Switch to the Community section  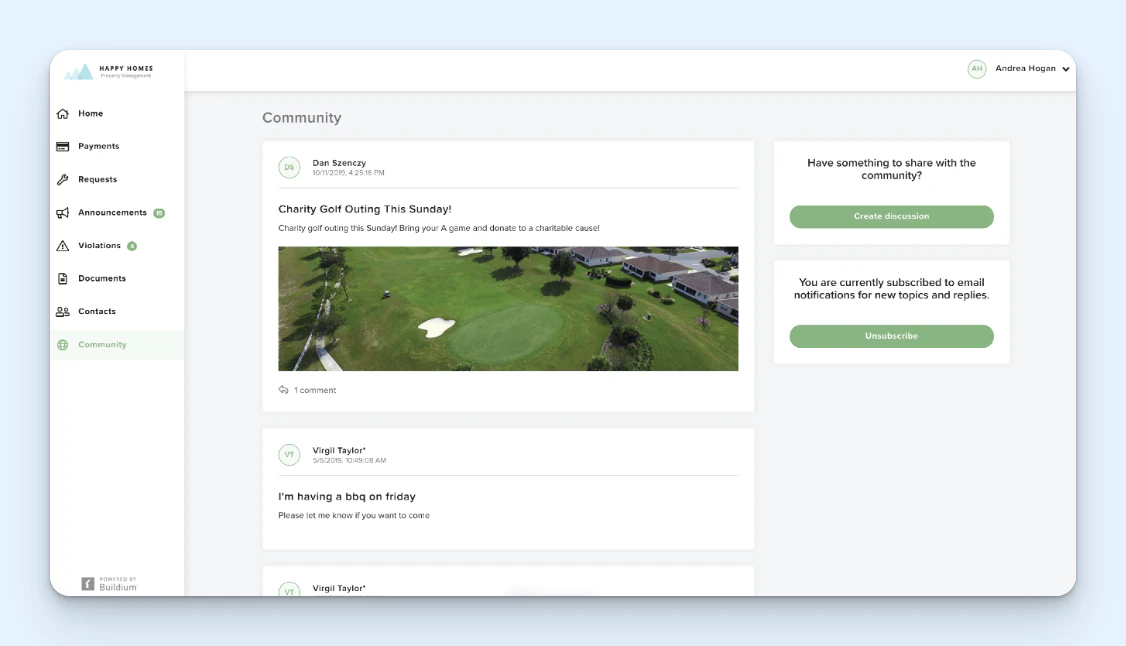click(103, 344)
